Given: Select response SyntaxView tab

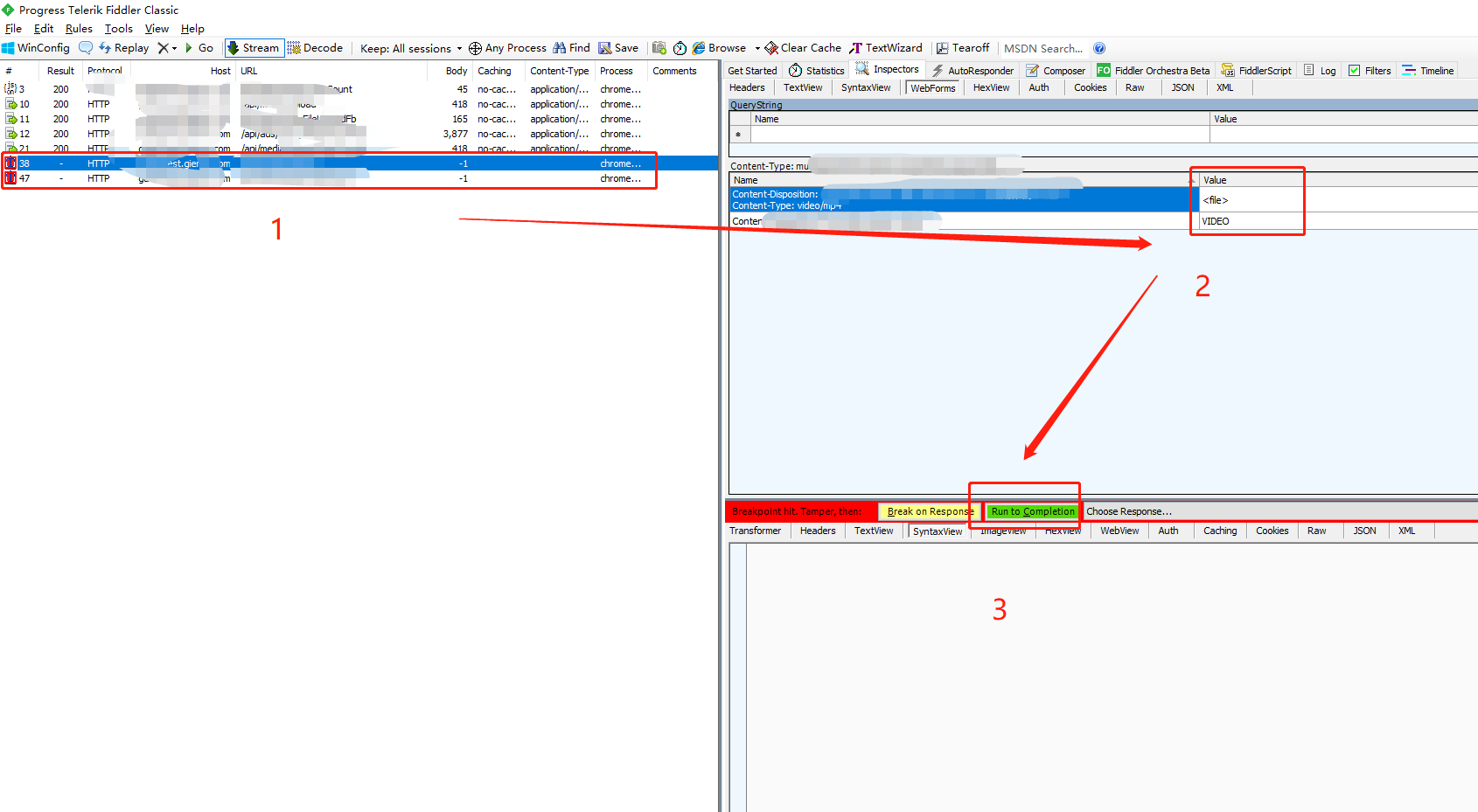Looking at the screenshot, I should (938, 531).
